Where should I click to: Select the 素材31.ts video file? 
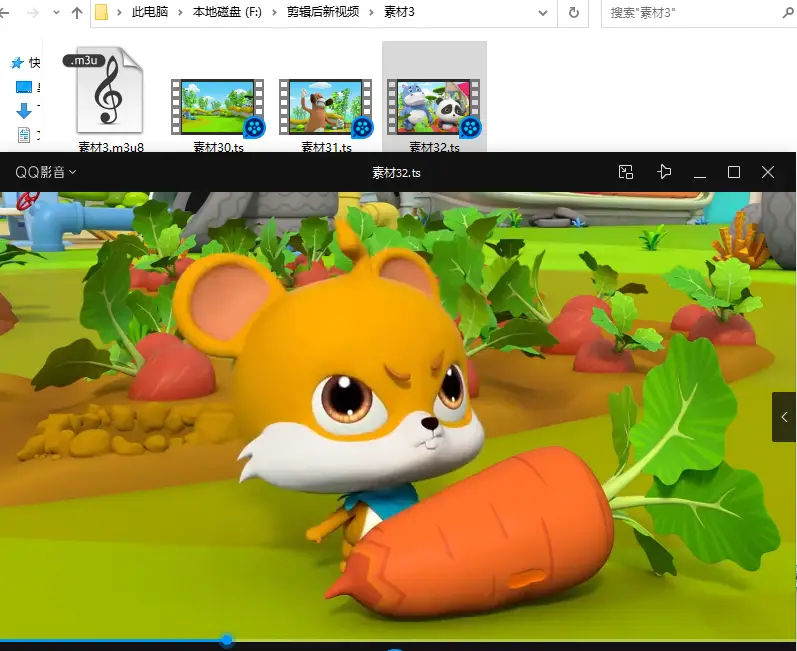(x=326, y=107)
